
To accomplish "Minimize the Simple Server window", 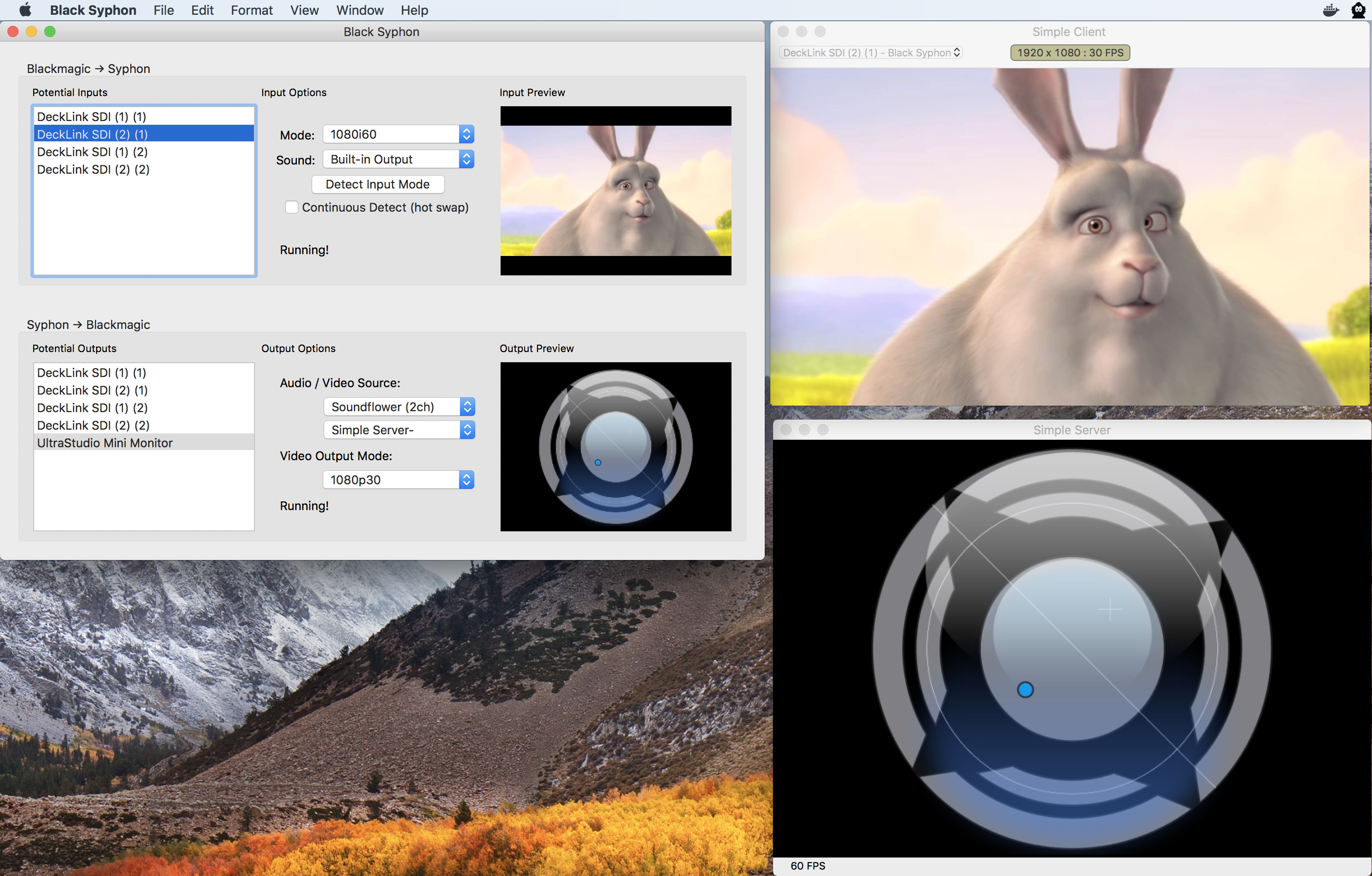I will tap(804, 430).
